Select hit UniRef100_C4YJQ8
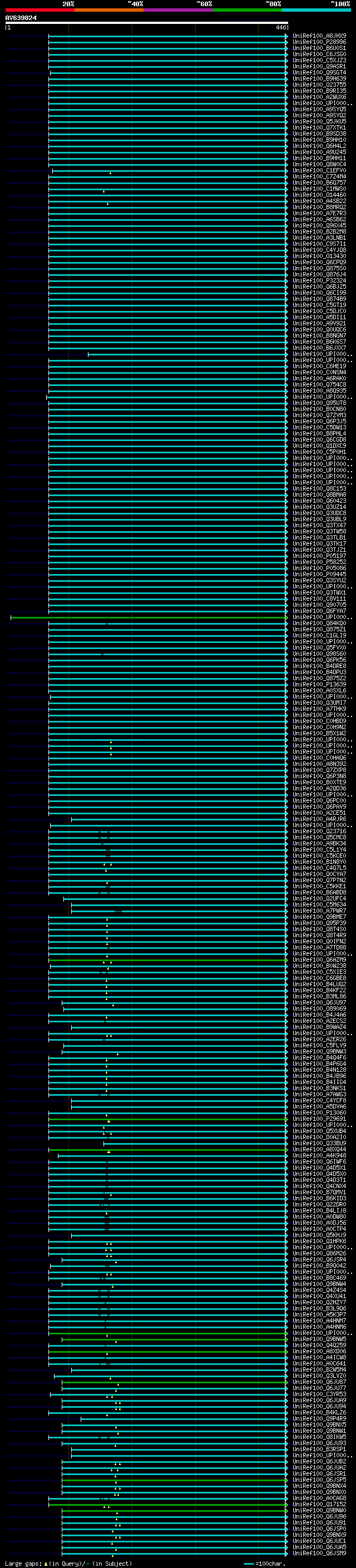This screenshot has width=356, height=1568. coord(319,250)
